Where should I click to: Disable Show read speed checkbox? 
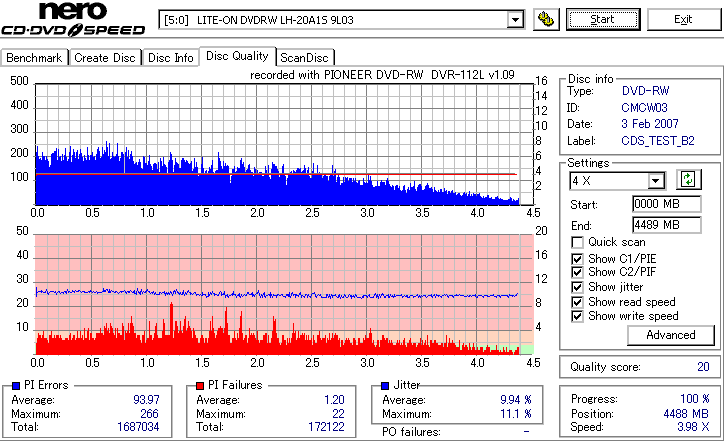(577, 302)
